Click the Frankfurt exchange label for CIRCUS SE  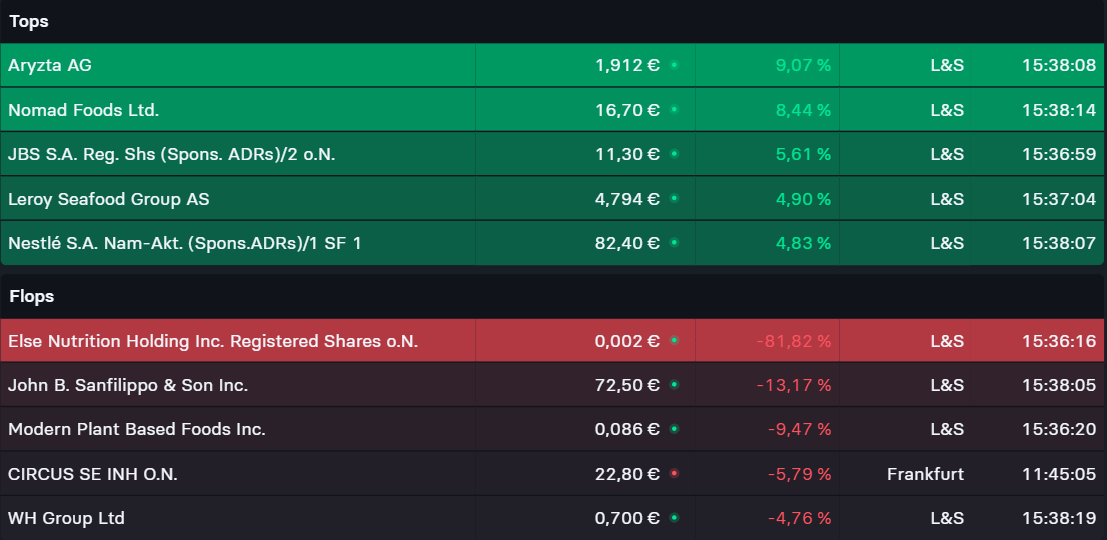click(925, 474)
